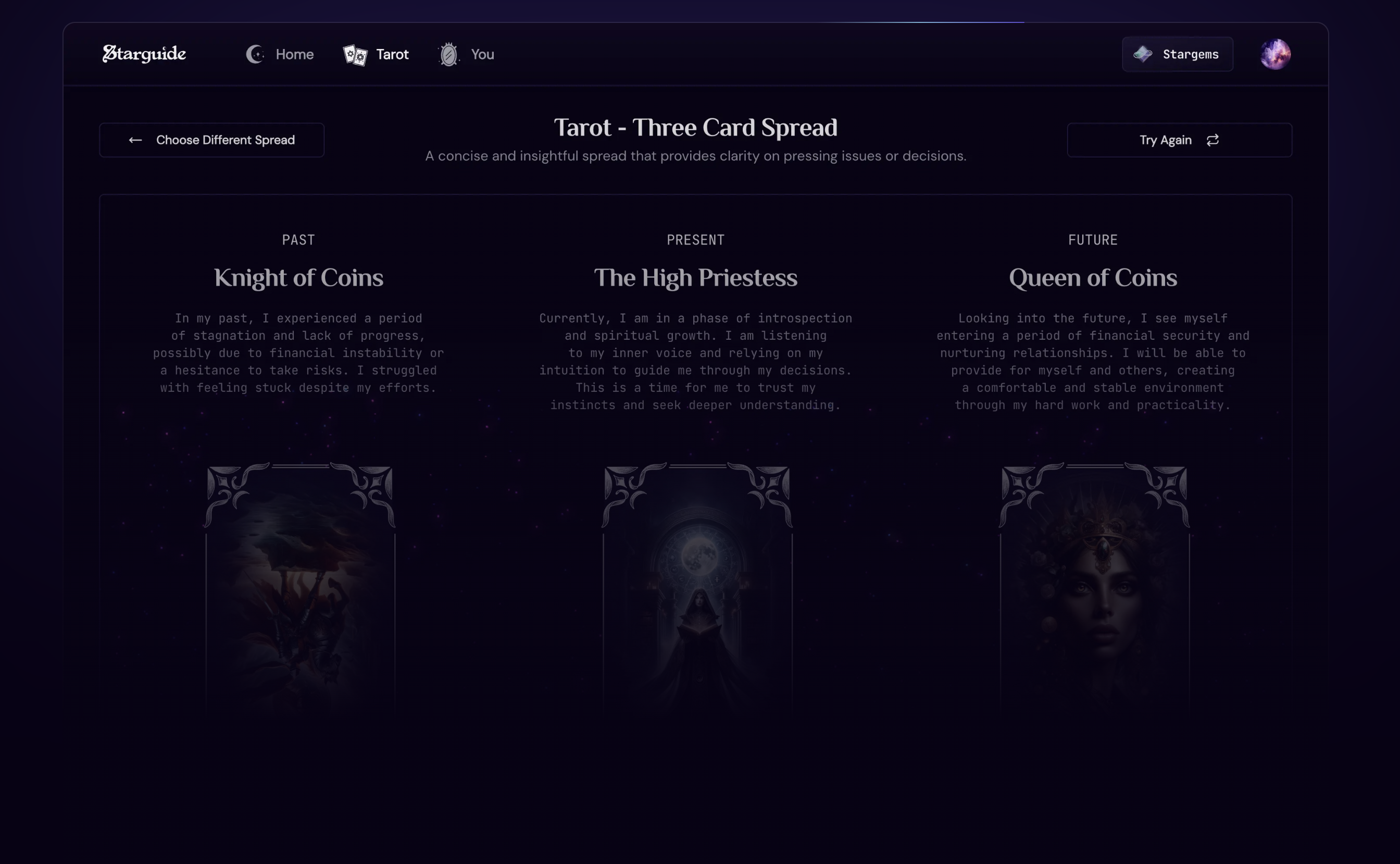
Task: Click the refresh arrows icon
Action: [x=1212, y=140]
